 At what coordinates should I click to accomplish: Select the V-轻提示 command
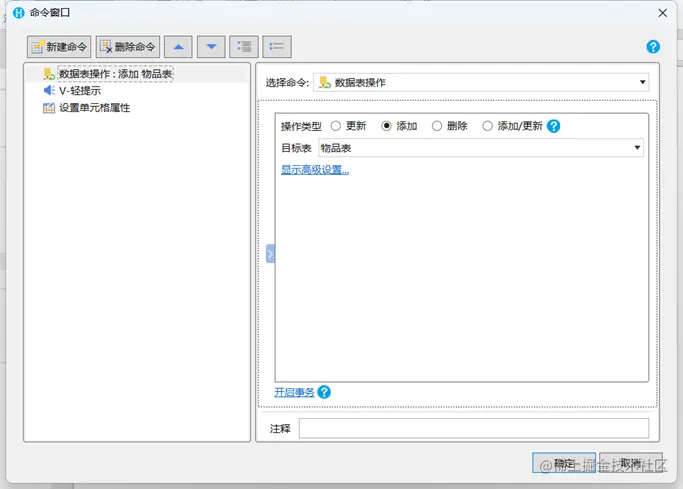[80, 91]
